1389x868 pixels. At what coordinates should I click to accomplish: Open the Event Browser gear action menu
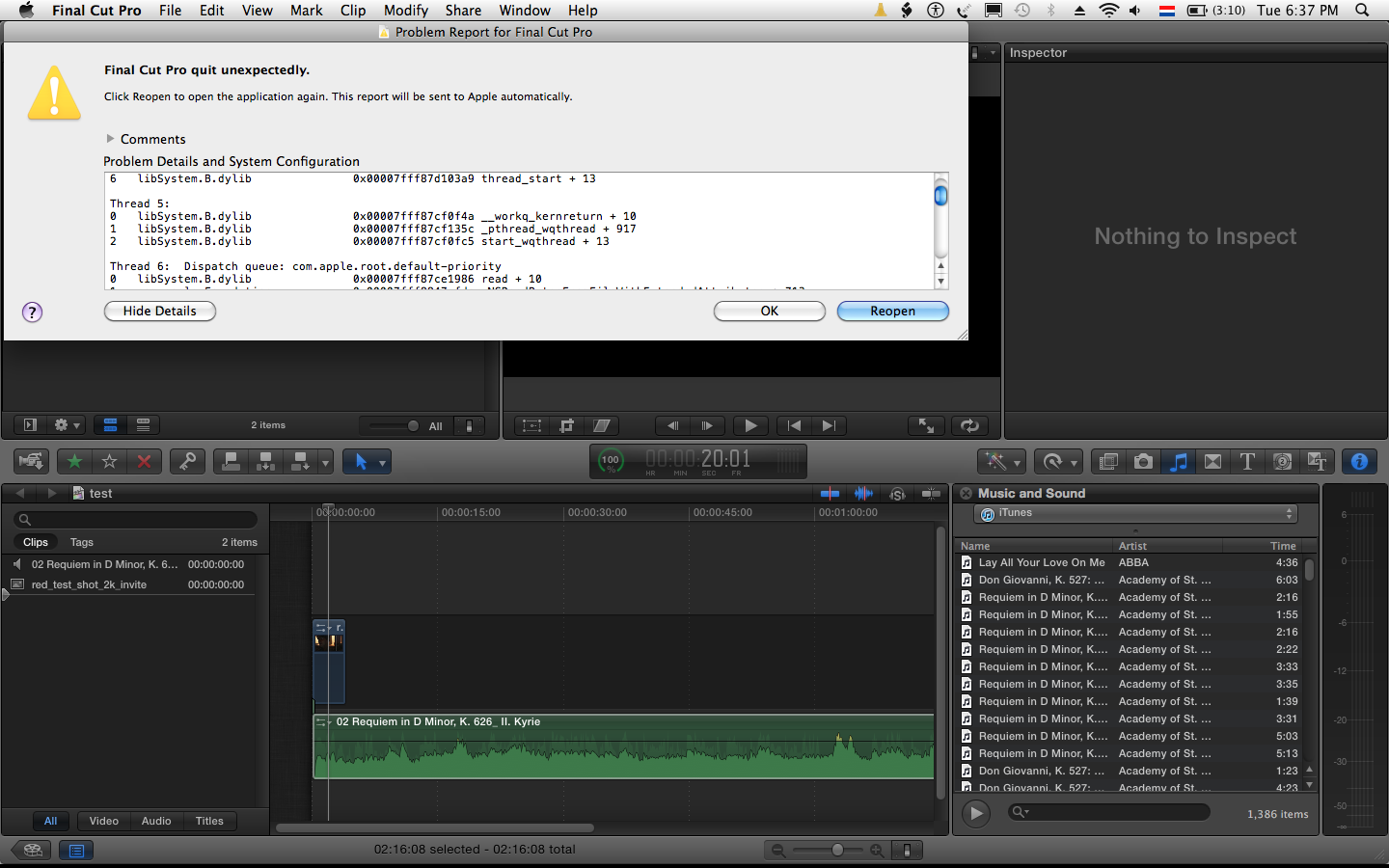pos(66,425)
